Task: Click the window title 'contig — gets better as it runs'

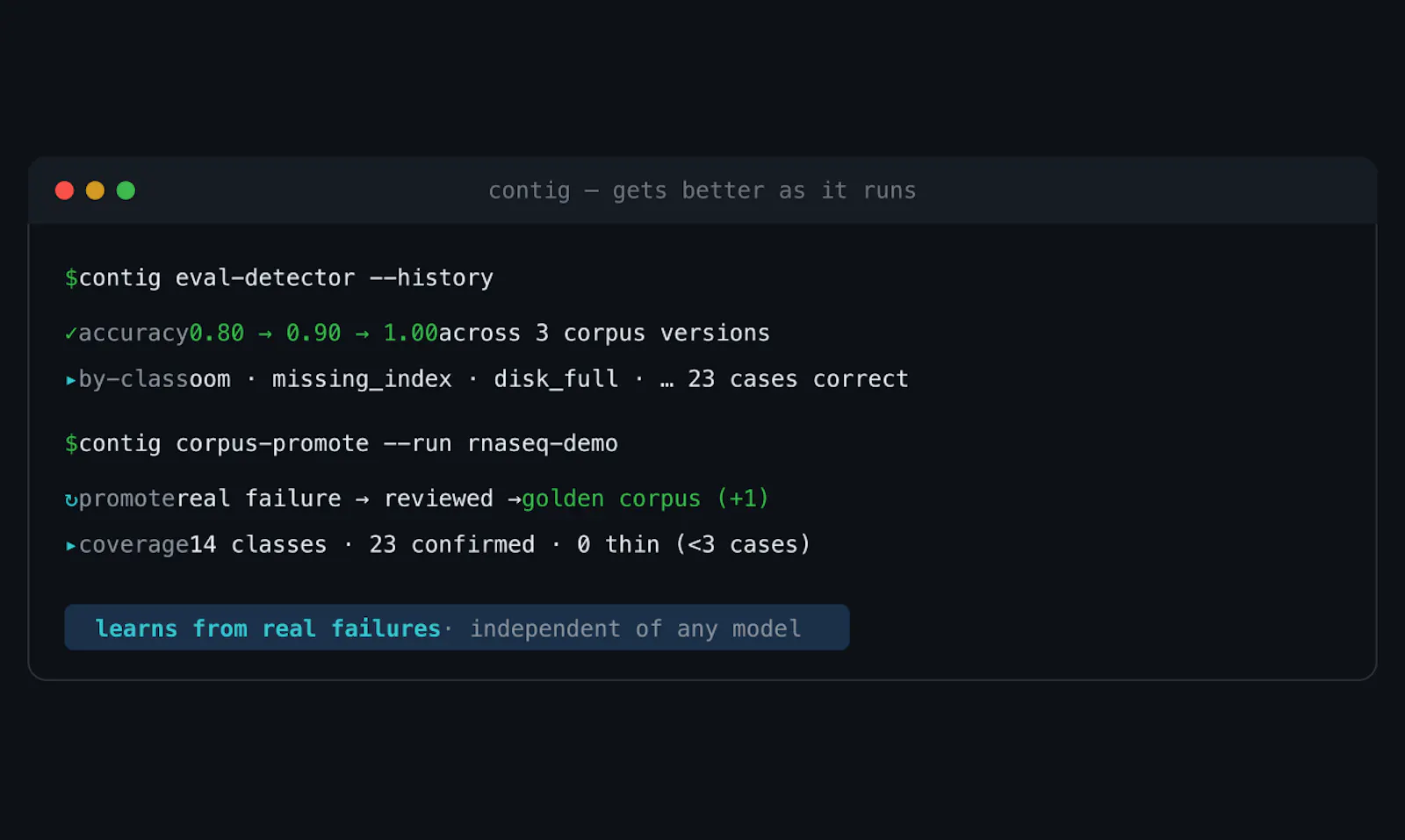Action: tap(702, 190)
